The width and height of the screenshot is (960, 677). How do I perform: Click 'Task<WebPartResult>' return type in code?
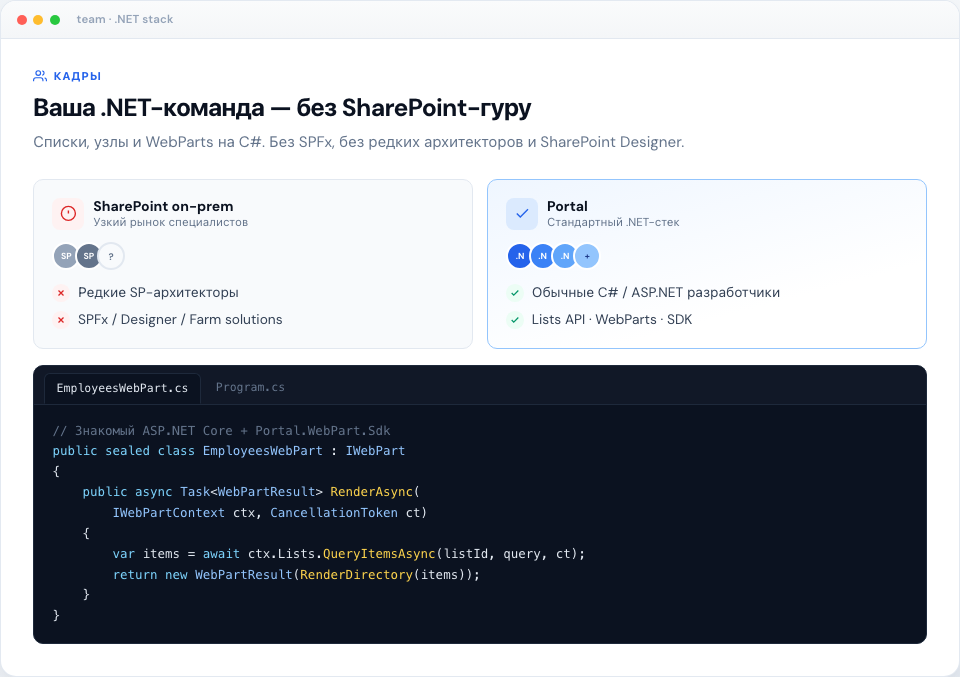pyautogui.click(x=251, y=492)
